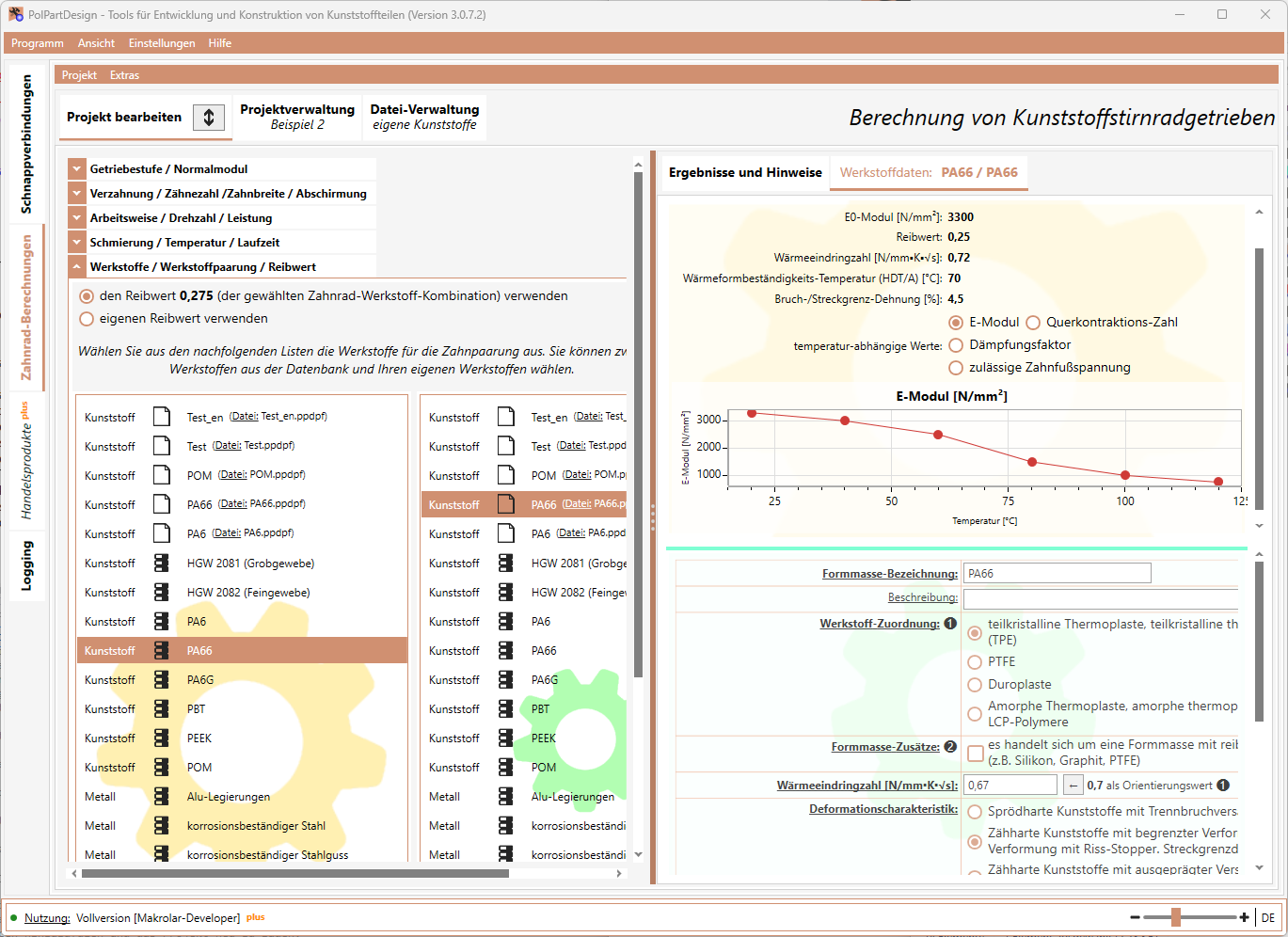Click database icon of PA6 in left list

pyautogui.click(x=162, y=621)
